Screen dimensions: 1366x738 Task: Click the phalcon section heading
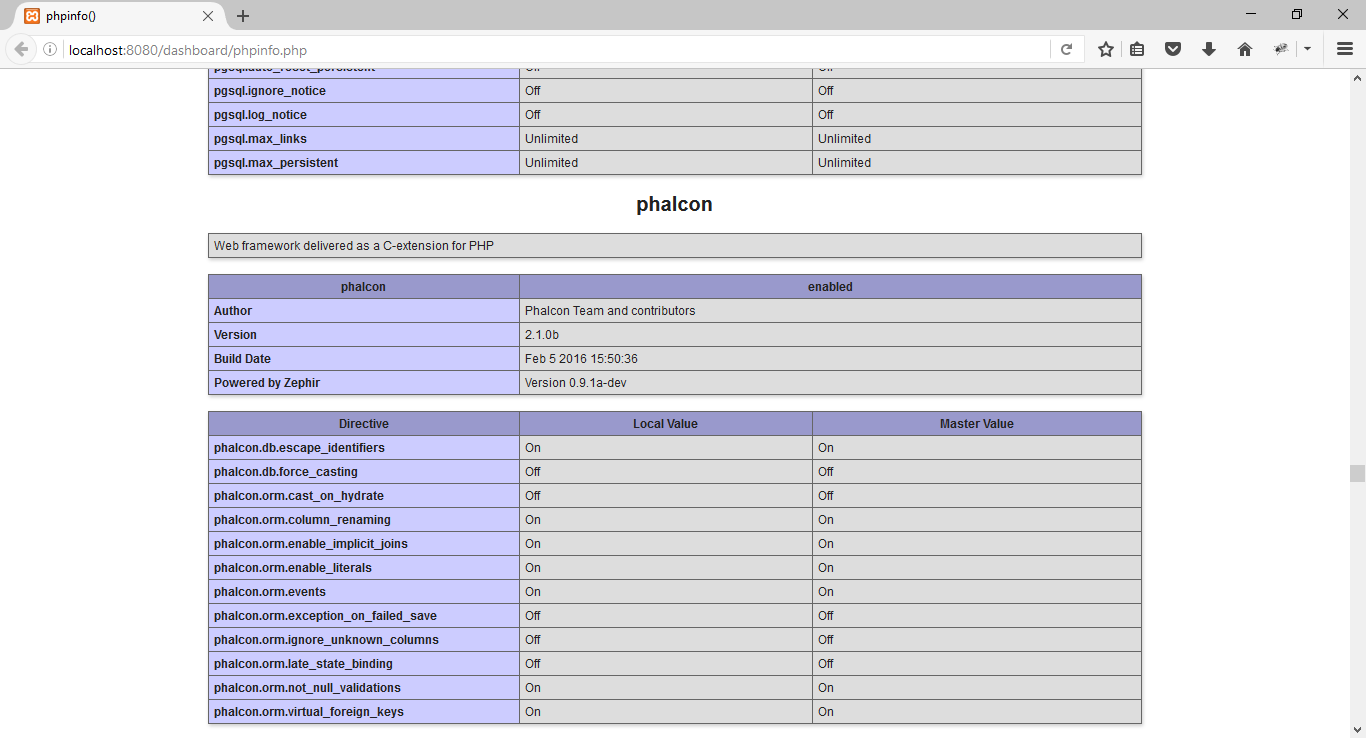(674, 204)
